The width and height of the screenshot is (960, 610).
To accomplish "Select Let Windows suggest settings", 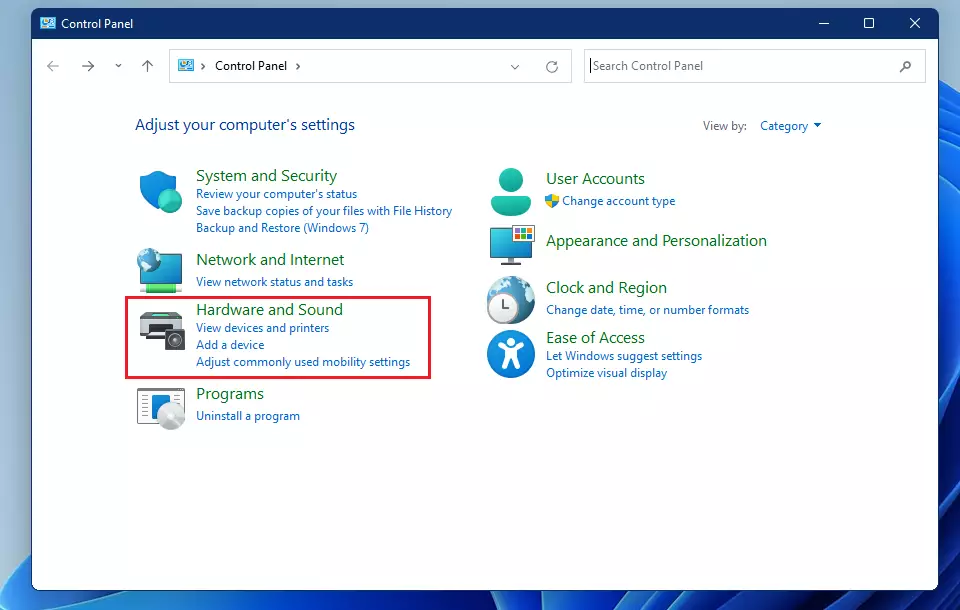I will pos(624,356).
